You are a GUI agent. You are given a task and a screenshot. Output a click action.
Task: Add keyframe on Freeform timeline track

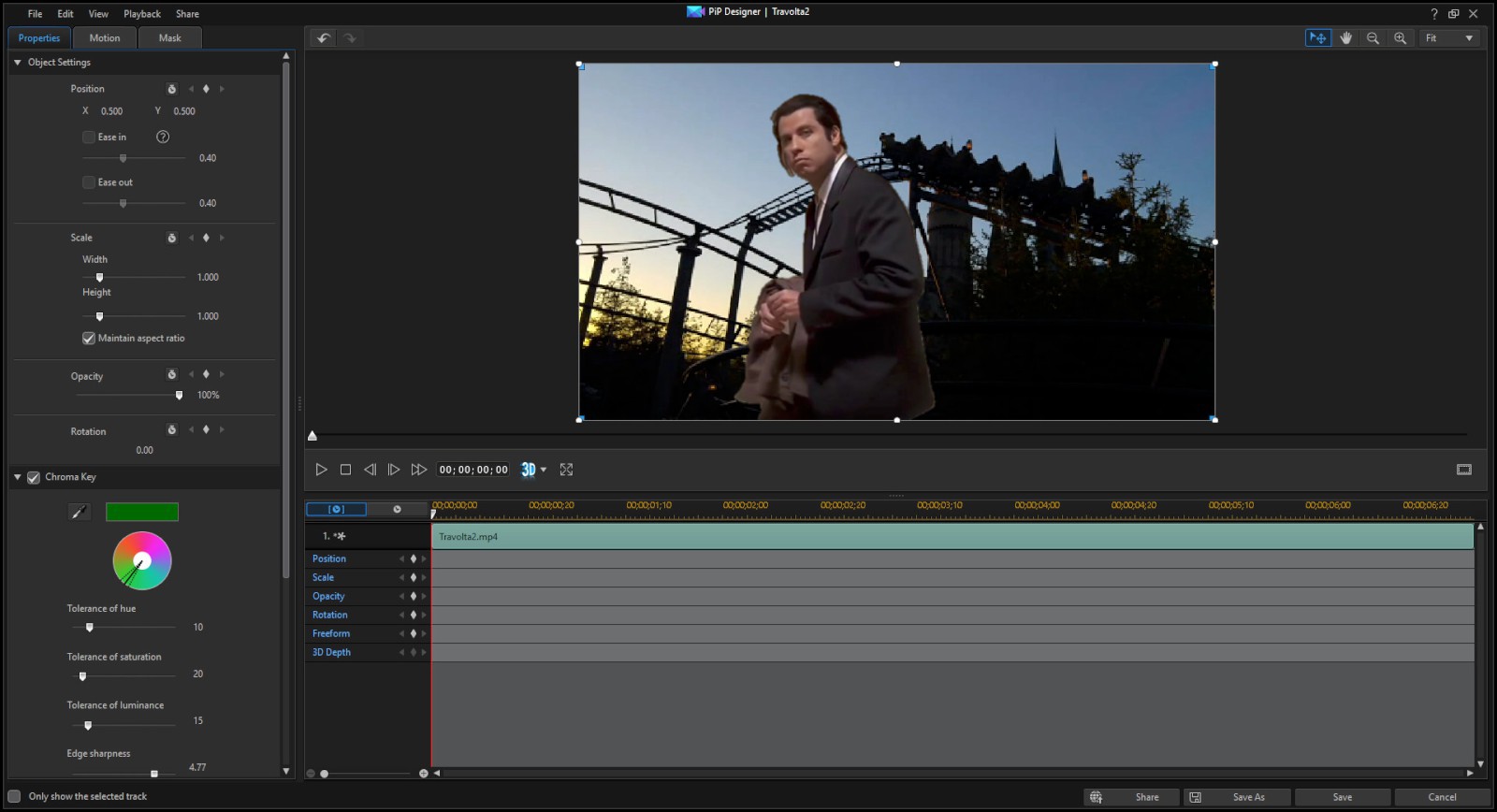coord(413,633)
